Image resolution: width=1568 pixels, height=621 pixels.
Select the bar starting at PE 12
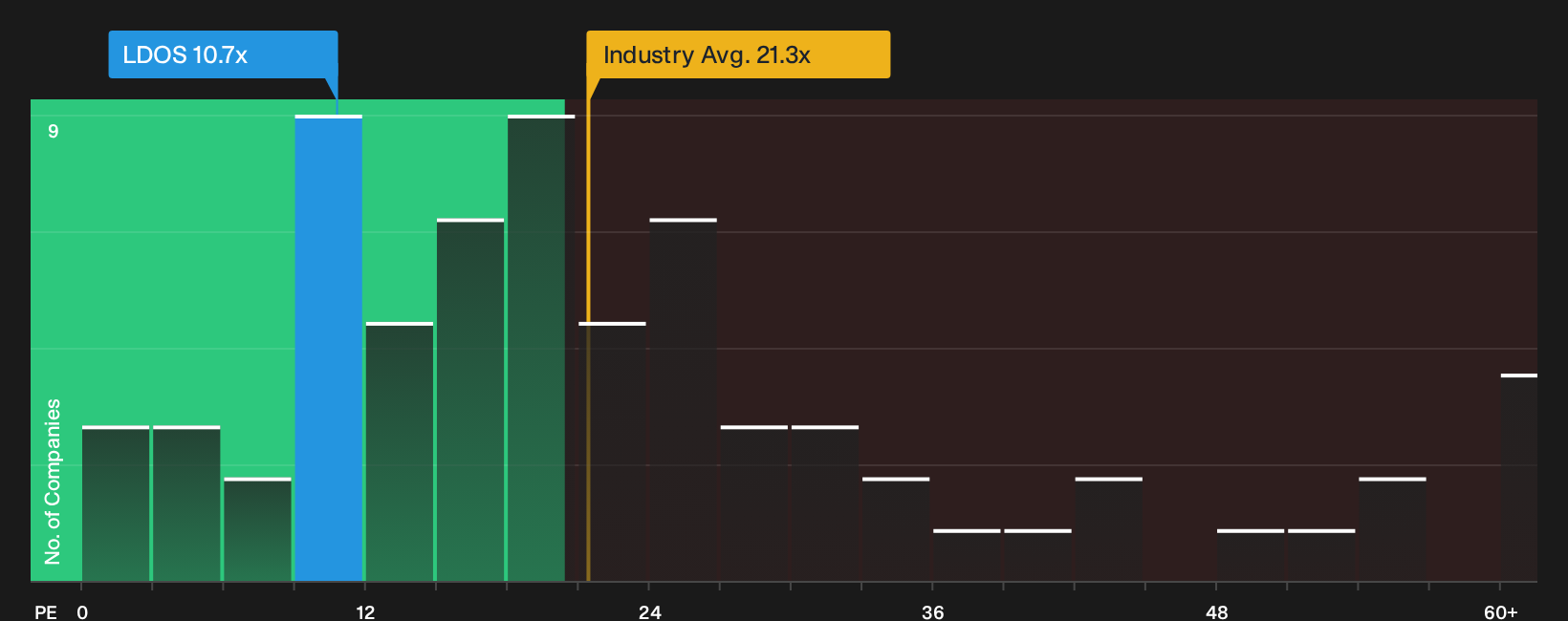coord(400,452)
